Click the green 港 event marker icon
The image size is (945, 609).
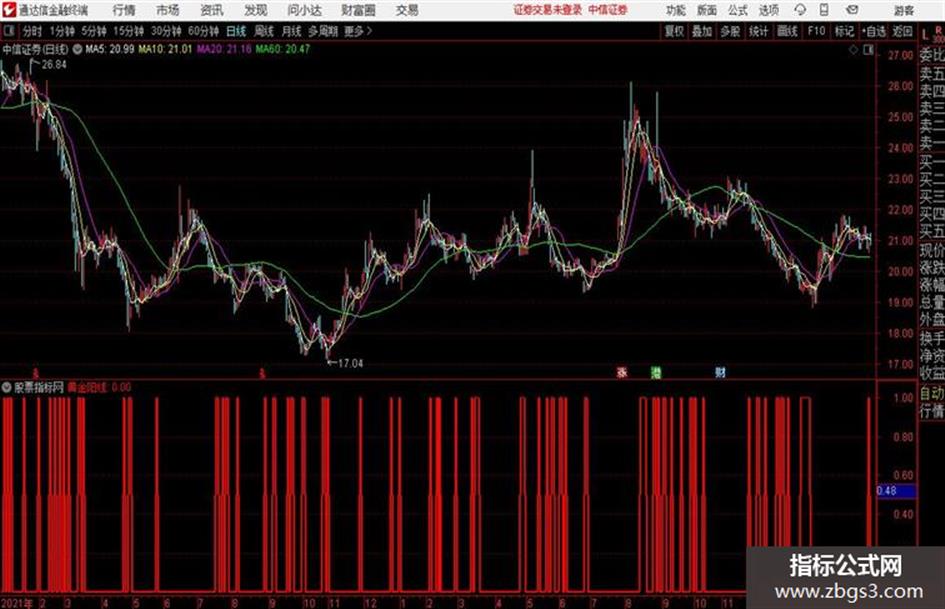[x=656, y=372]
